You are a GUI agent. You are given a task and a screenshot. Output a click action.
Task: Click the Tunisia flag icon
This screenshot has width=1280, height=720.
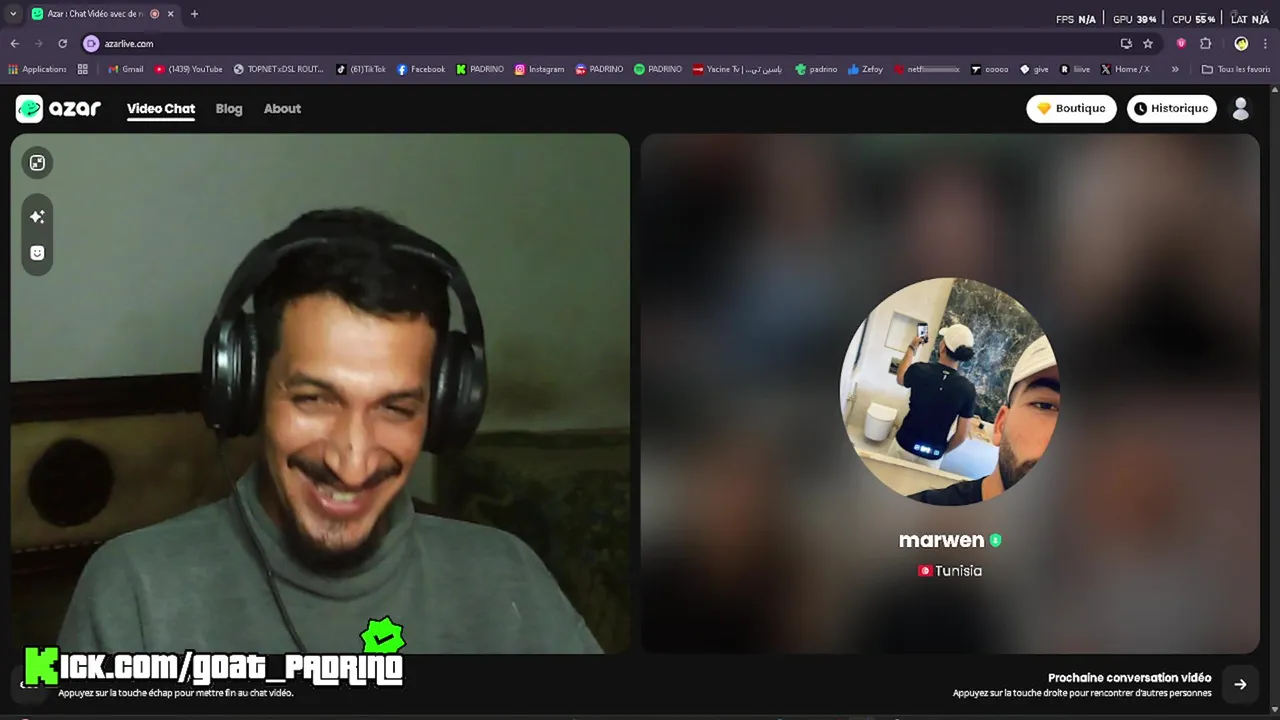pyautogui.click(x=925, y=570)
